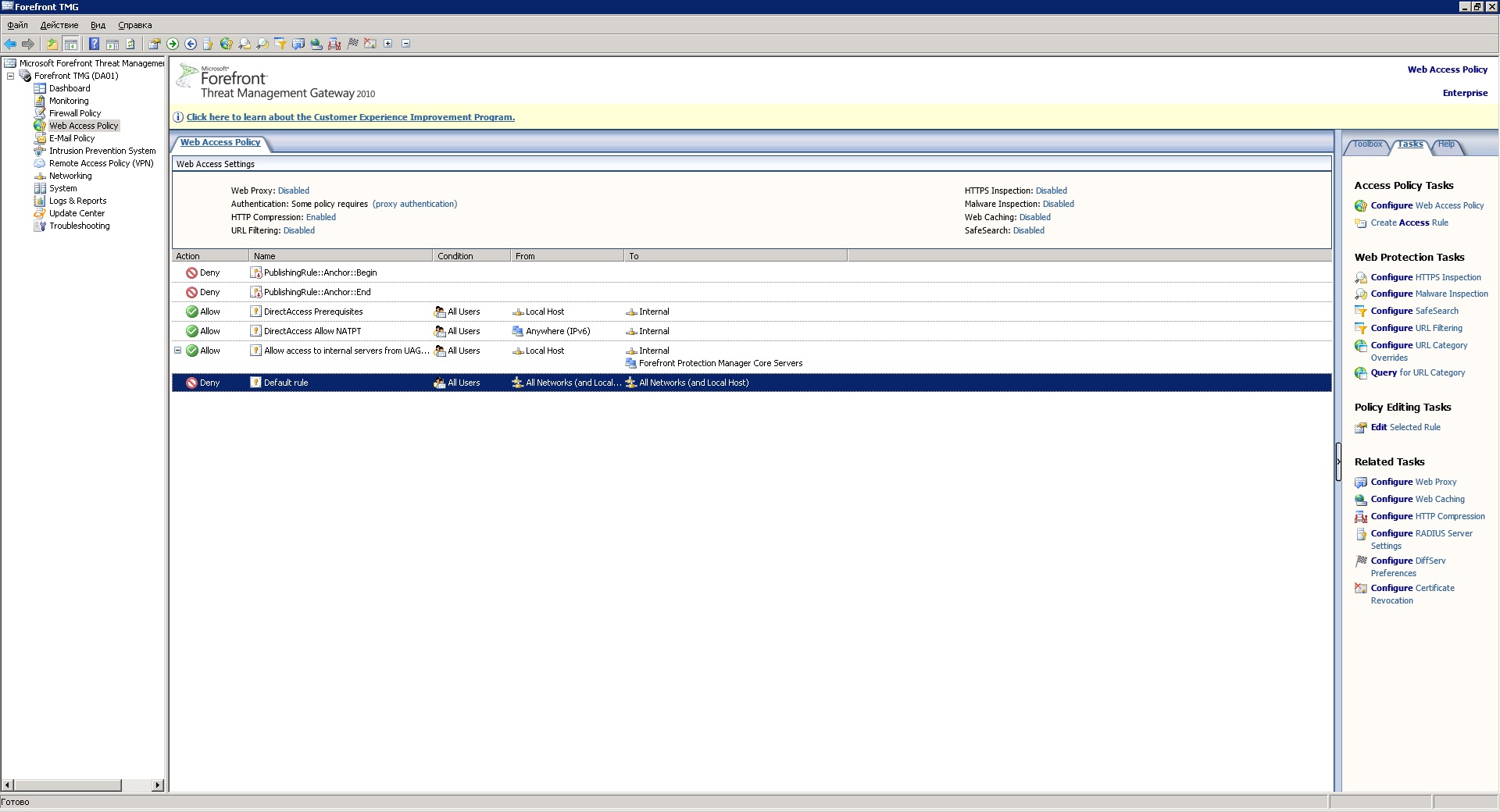Select Remote Access Policy (VPN) node
Image resolution: width=1500 pixels, height=812 pixels.
[x=102, y=163]
